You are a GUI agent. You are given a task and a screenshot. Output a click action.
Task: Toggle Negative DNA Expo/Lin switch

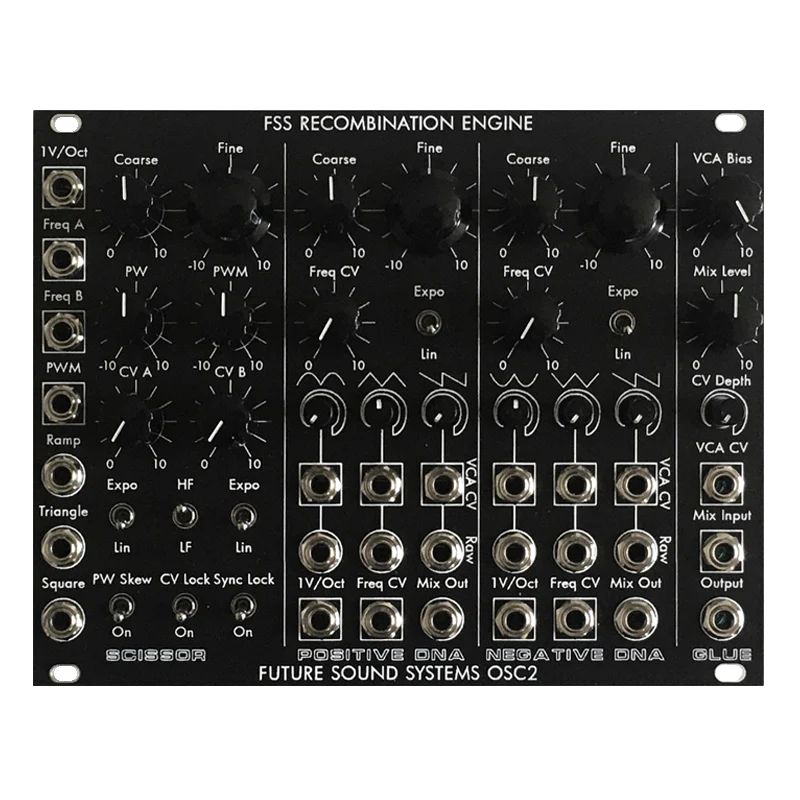[x=622, y=323]
